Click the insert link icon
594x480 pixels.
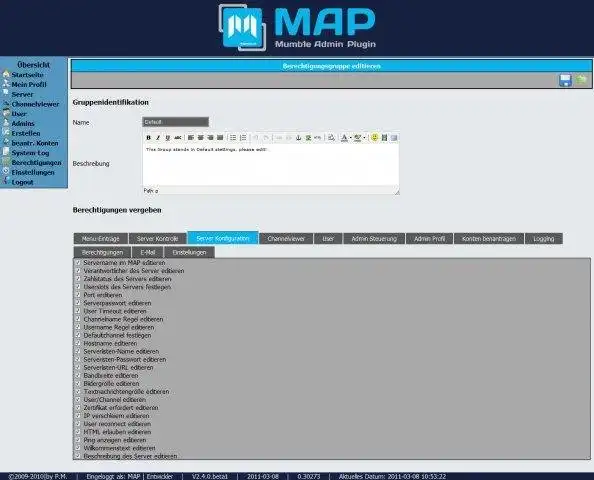[x=279, y=138]
